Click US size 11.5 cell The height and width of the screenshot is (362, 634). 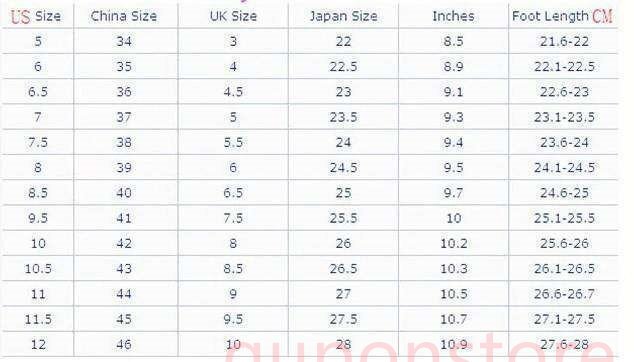click(x=38, y=320)
